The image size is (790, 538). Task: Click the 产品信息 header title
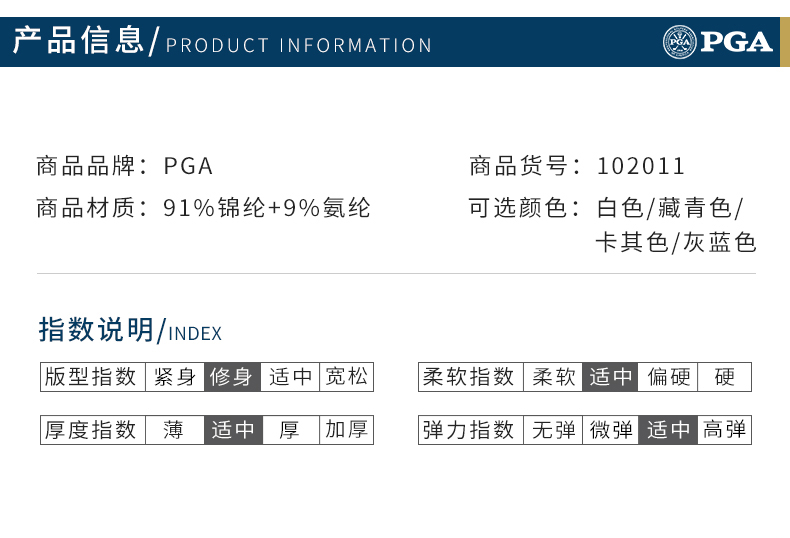(78, 42)
